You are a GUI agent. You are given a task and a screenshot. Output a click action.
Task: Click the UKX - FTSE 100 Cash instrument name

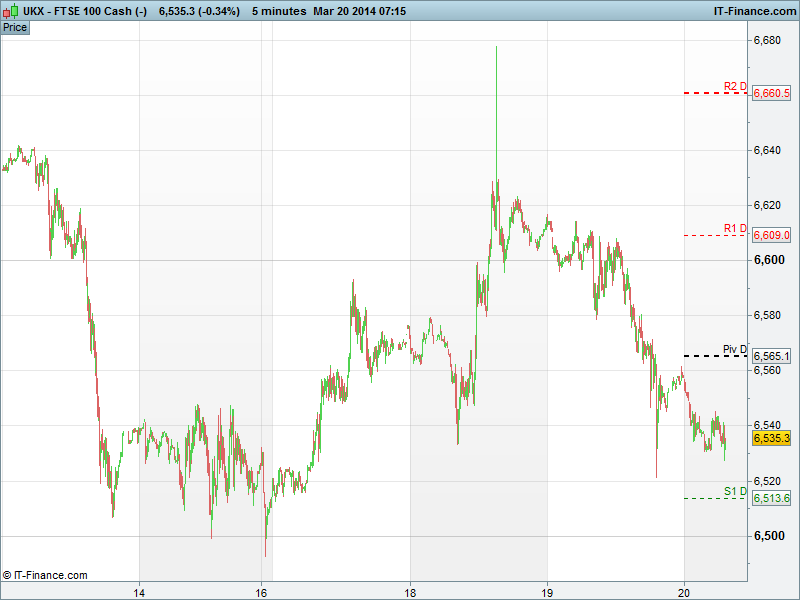(85, 11)
